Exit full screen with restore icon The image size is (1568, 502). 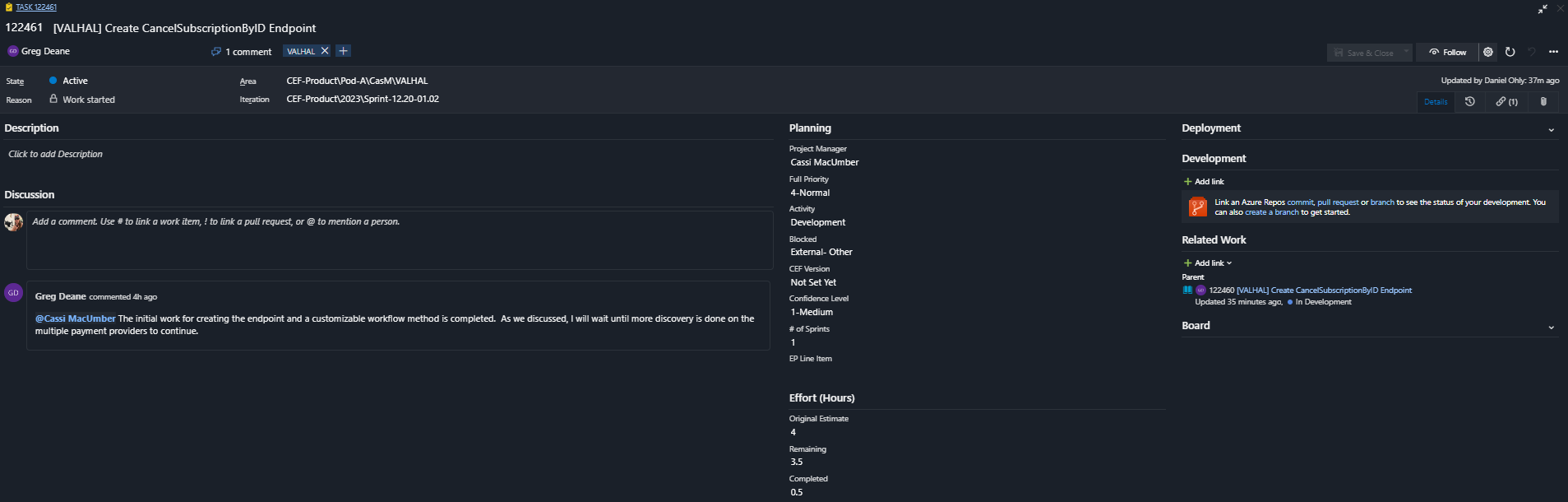[1543, 8]
